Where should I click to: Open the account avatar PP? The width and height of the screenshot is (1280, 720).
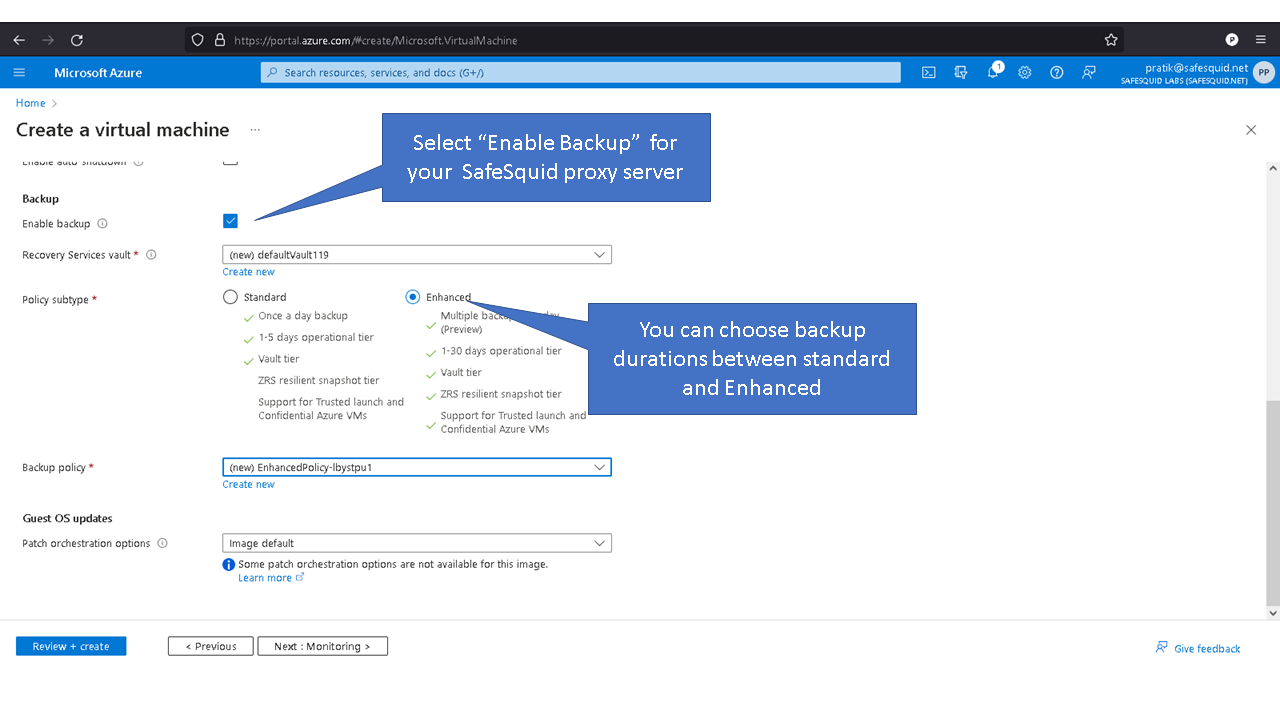coord(1264,73)
